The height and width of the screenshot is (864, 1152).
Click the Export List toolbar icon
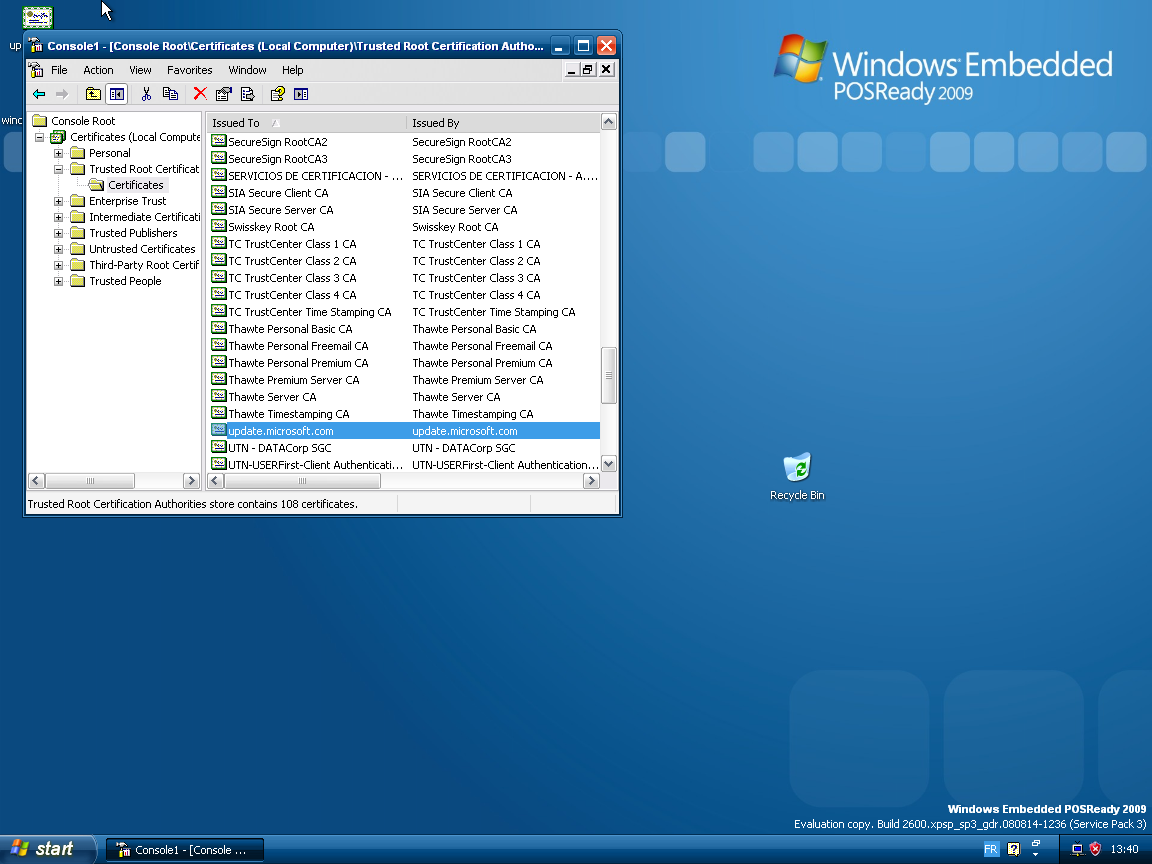(x=248, y=94)
